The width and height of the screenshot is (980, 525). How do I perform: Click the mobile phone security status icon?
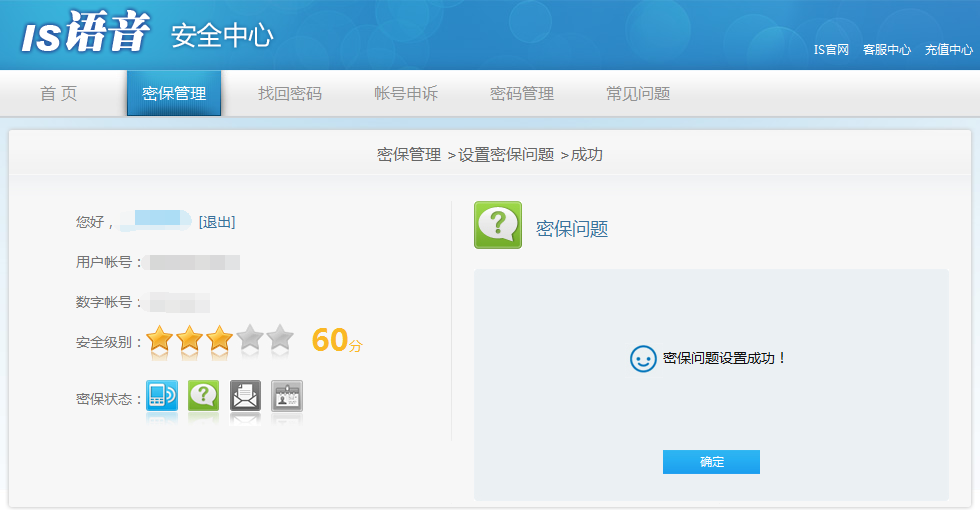pos(162,395)
